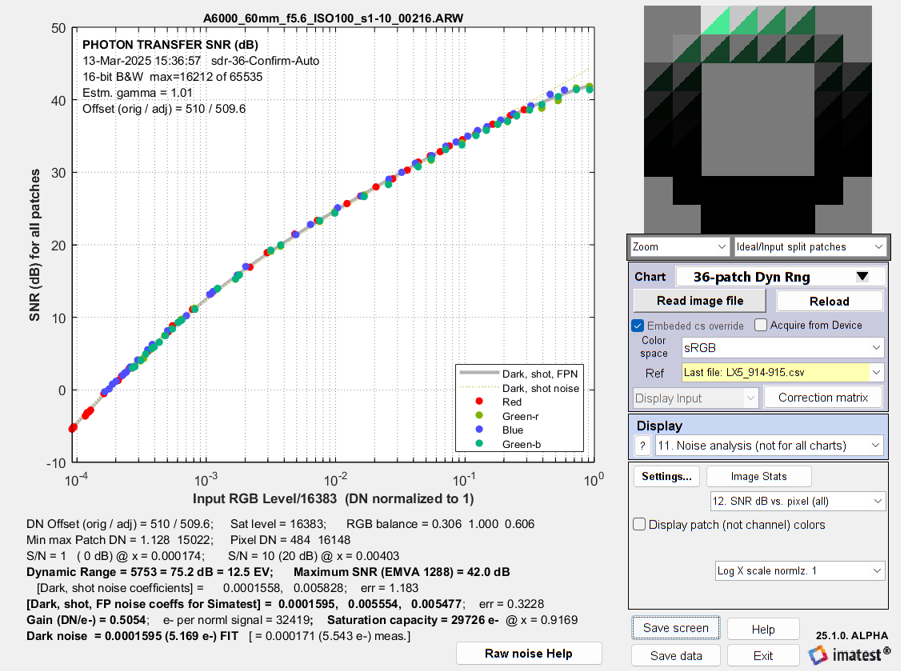Click the 'Sat level = 16383' text
The image size is (901, 671).
(x=278, y=524)
